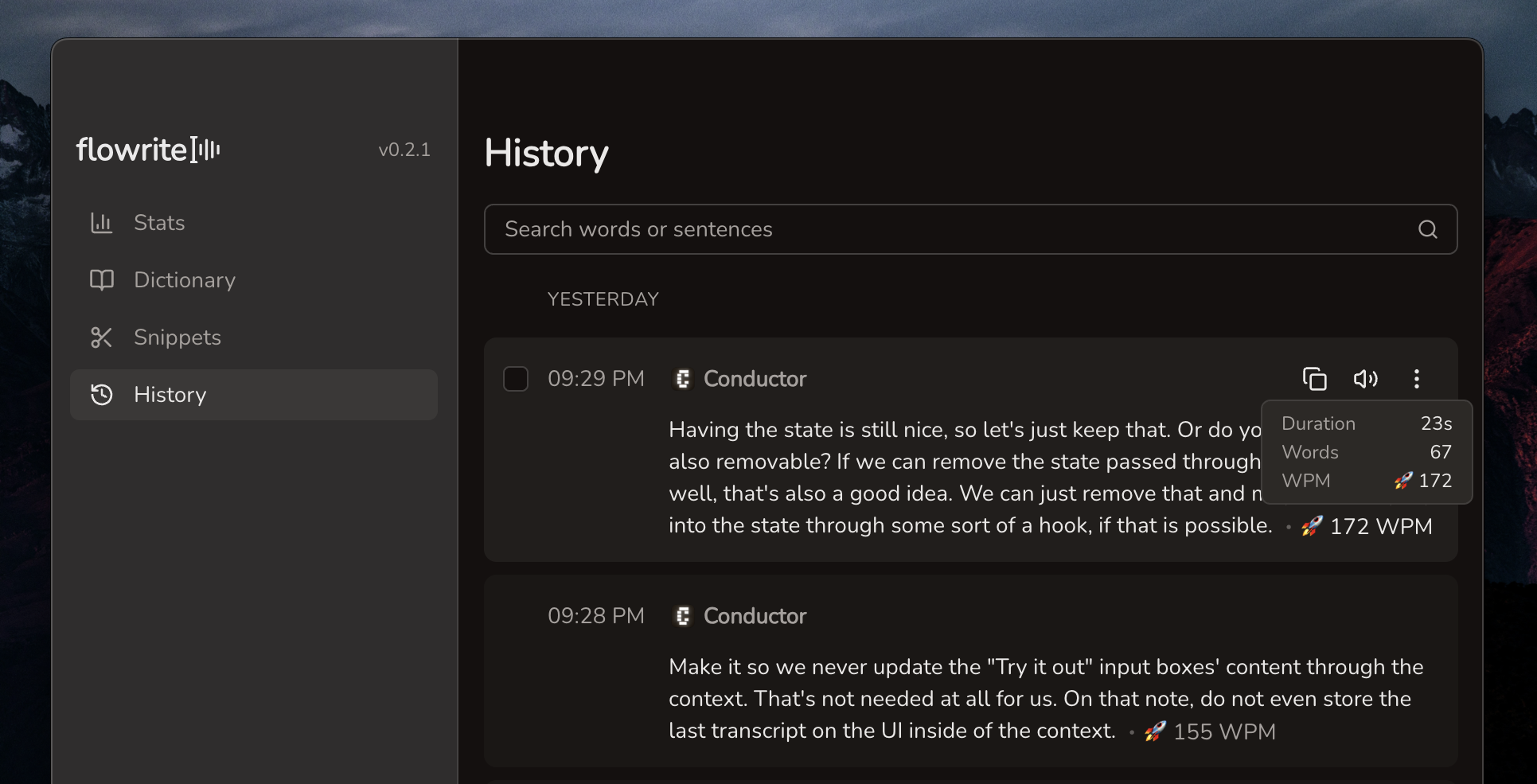The width and height of the screenshot is (1537, 784).
Task: Click the YESTERDAY section header
Action: 603,298
